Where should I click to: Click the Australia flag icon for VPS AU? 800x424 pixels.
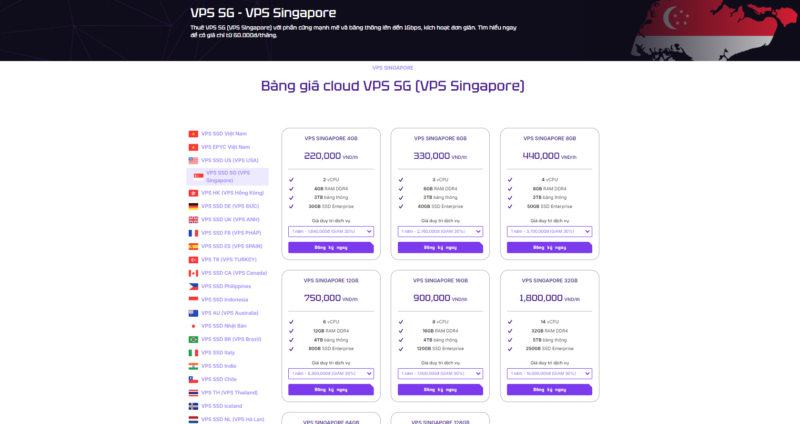pyautogui.click(x=193, y=313)
